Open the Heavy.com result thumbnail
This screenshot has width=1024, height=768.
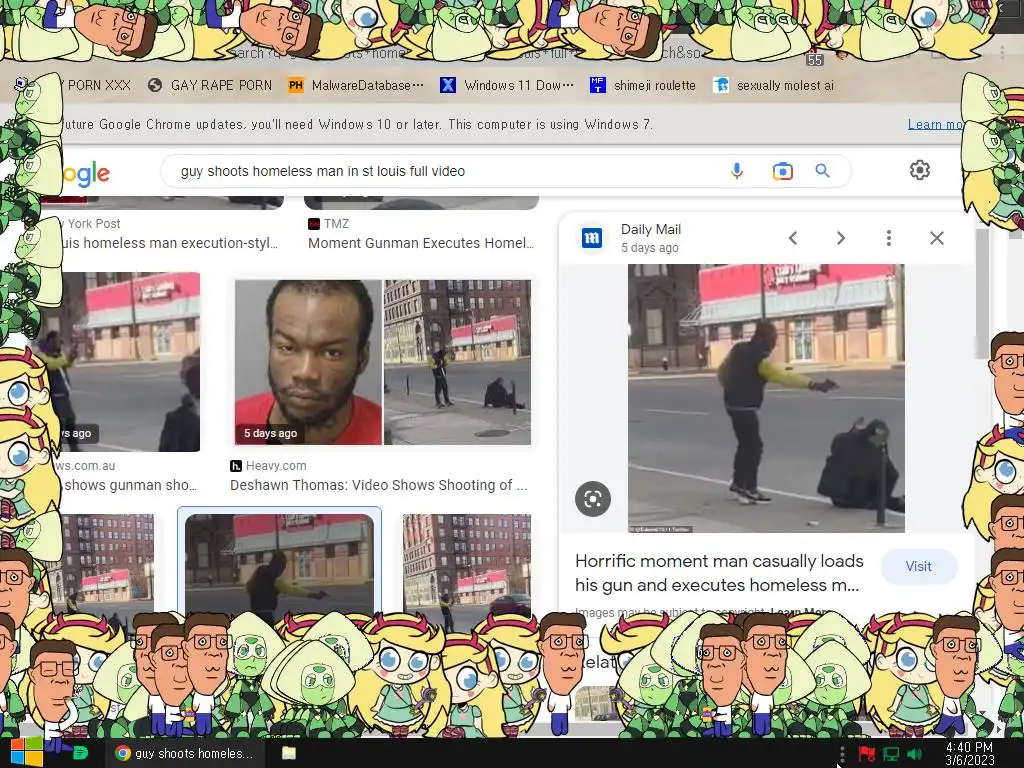click(x=383, y=362)
